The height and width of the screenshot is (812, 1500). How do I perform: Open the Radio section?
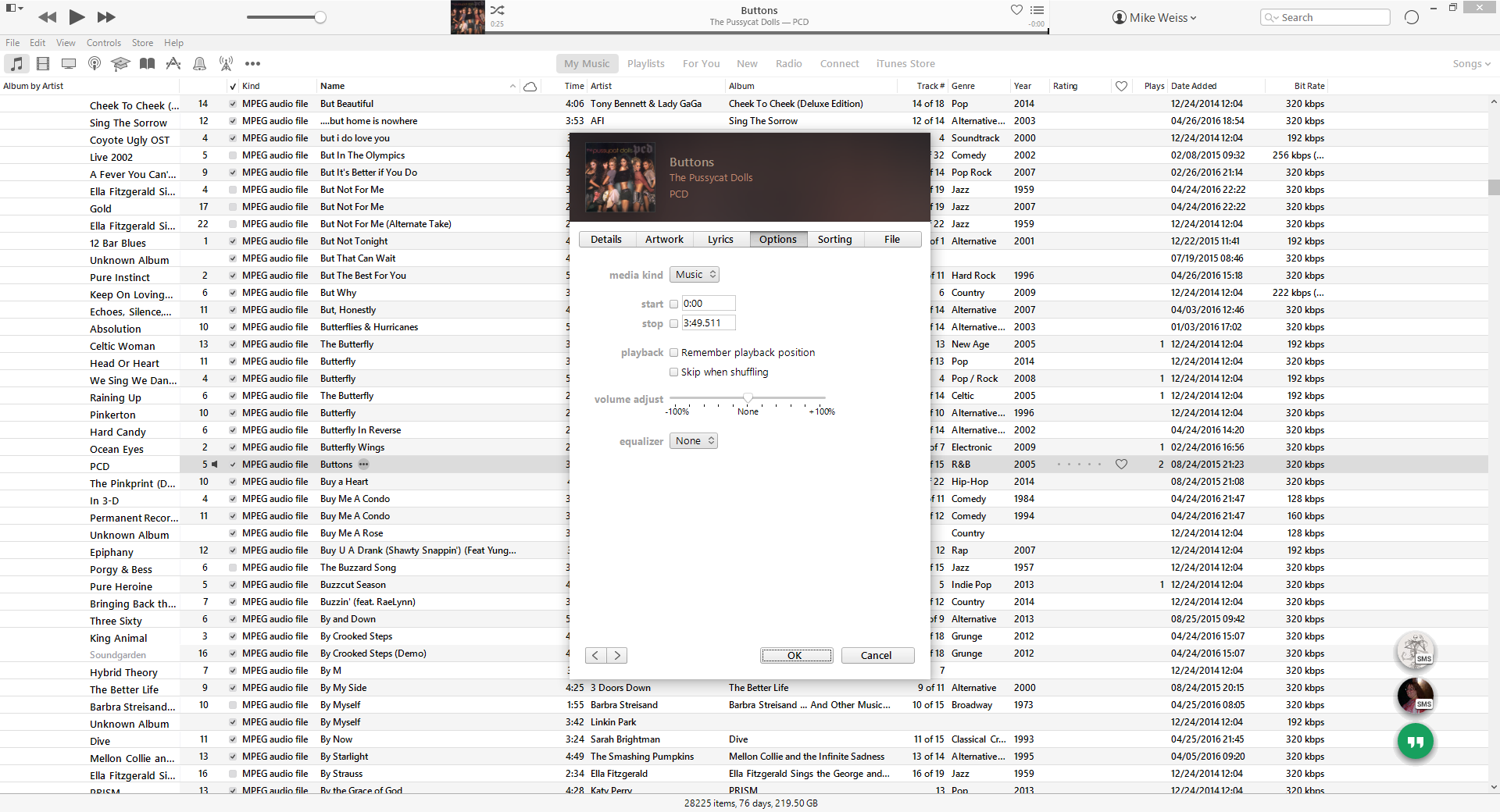788,64
